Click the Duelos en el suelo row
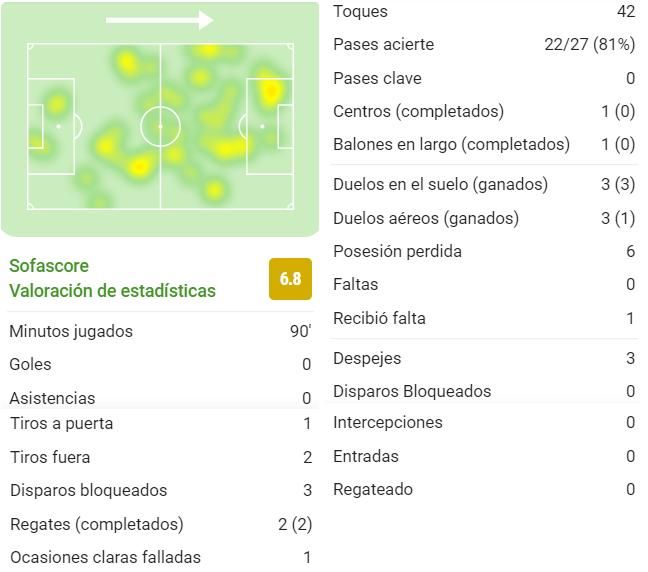Viewport: 648px width, 572px height. pyautogui.click(x=484, y=184)
